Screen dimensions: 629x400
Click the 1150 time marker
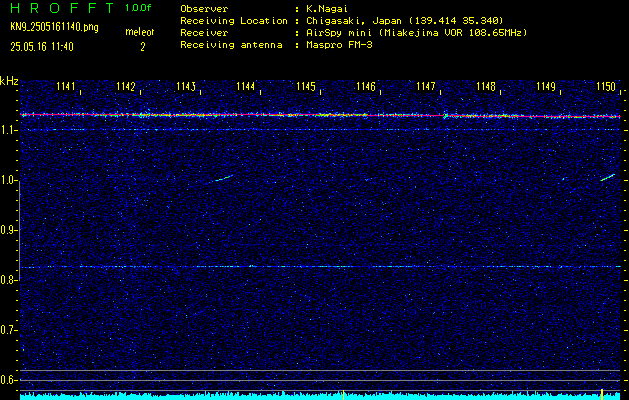(x=606, y=87)
